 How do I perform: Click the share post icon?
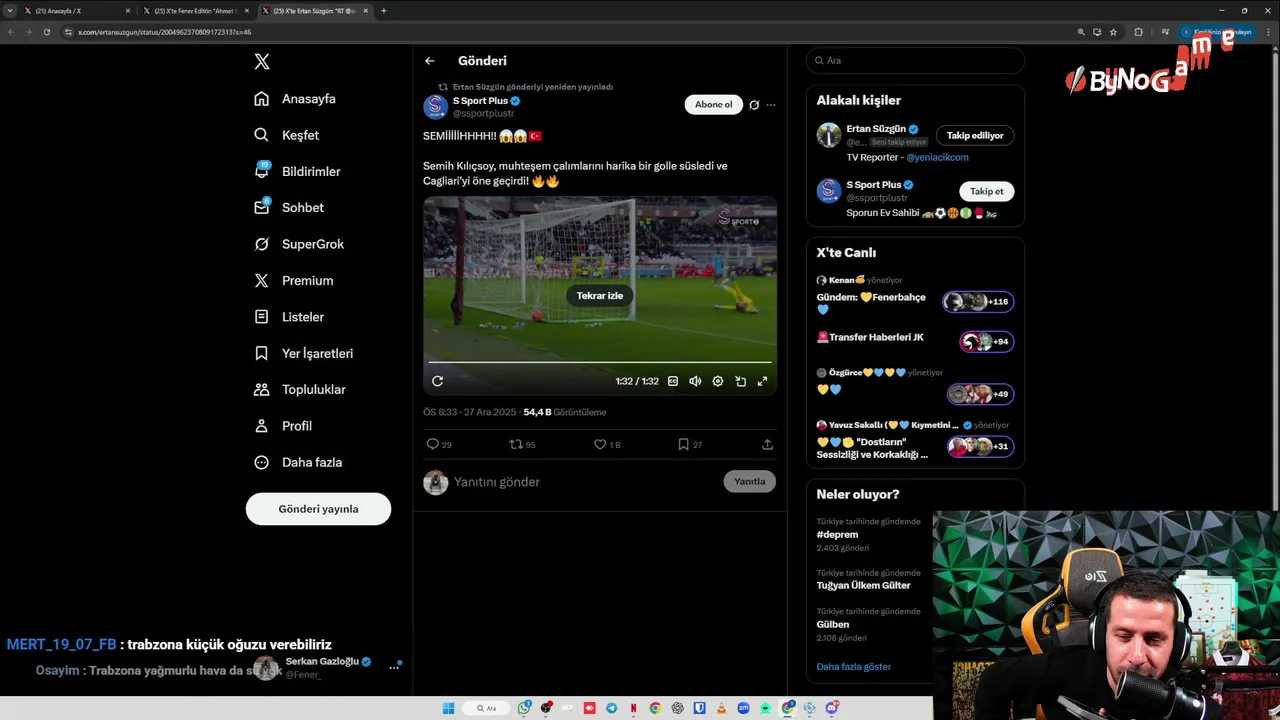767,444
